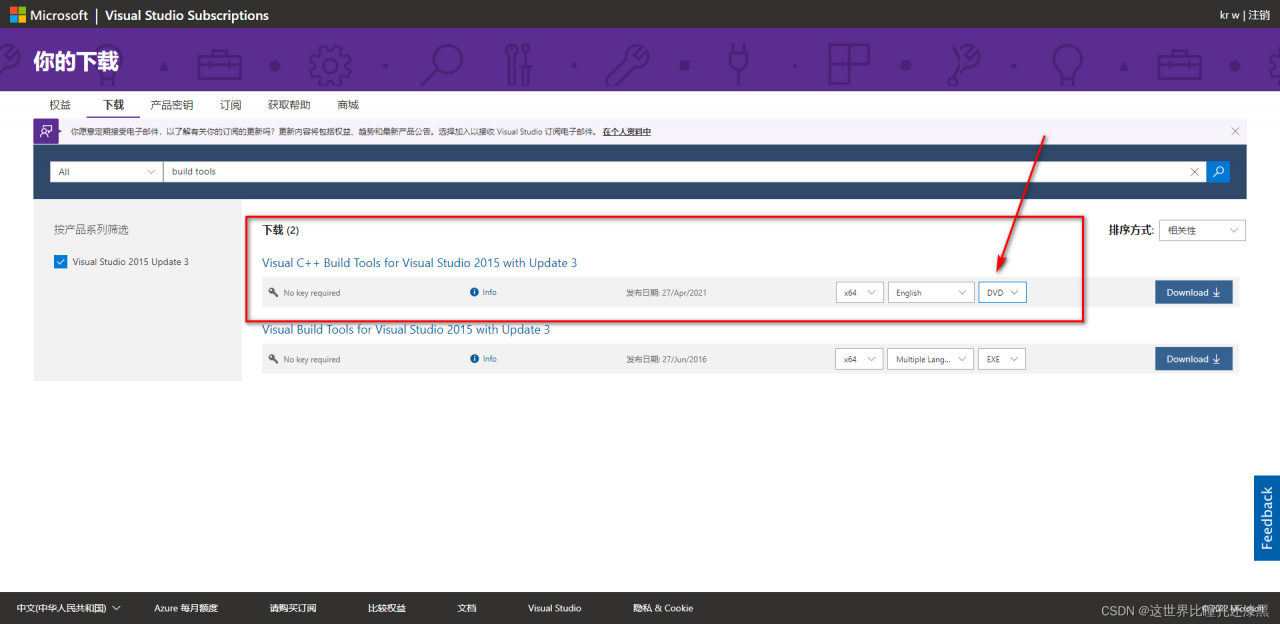Download Visual C++ Build Tools 2015
The image size is (1280, 624).
(1194, 292)
